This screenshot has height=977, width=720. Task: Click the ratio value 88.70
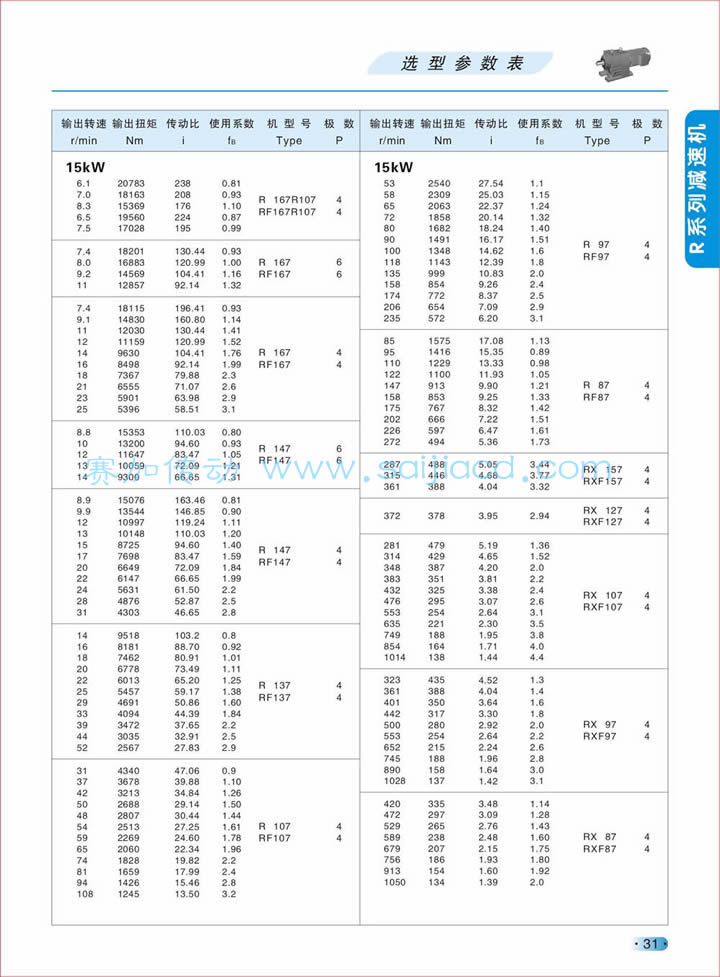click(x=187, y=646)
